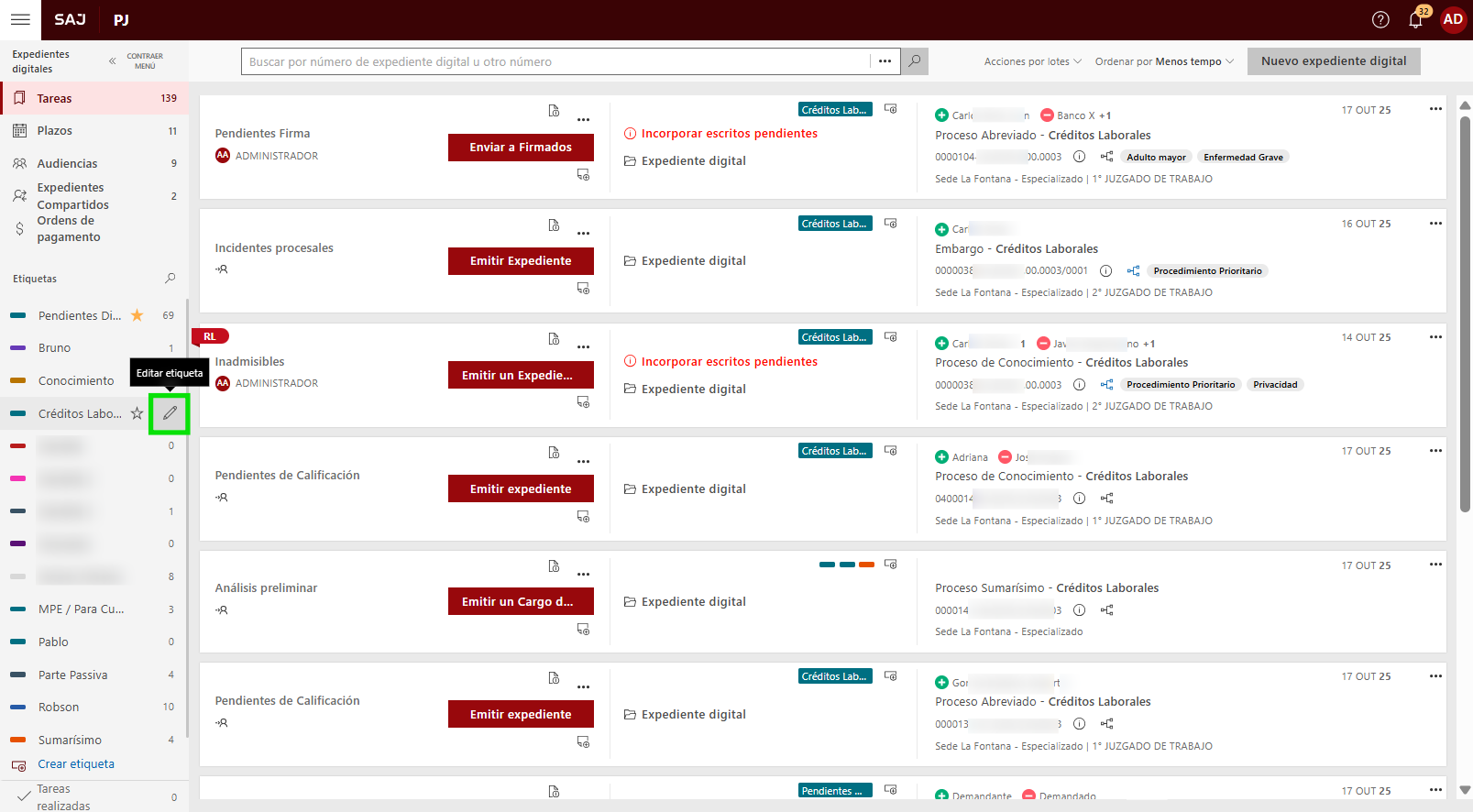Open the Ordenar por Menos tempo dropdown
Viewport: 1473px width, 812px height.
tap(1164, 61)
